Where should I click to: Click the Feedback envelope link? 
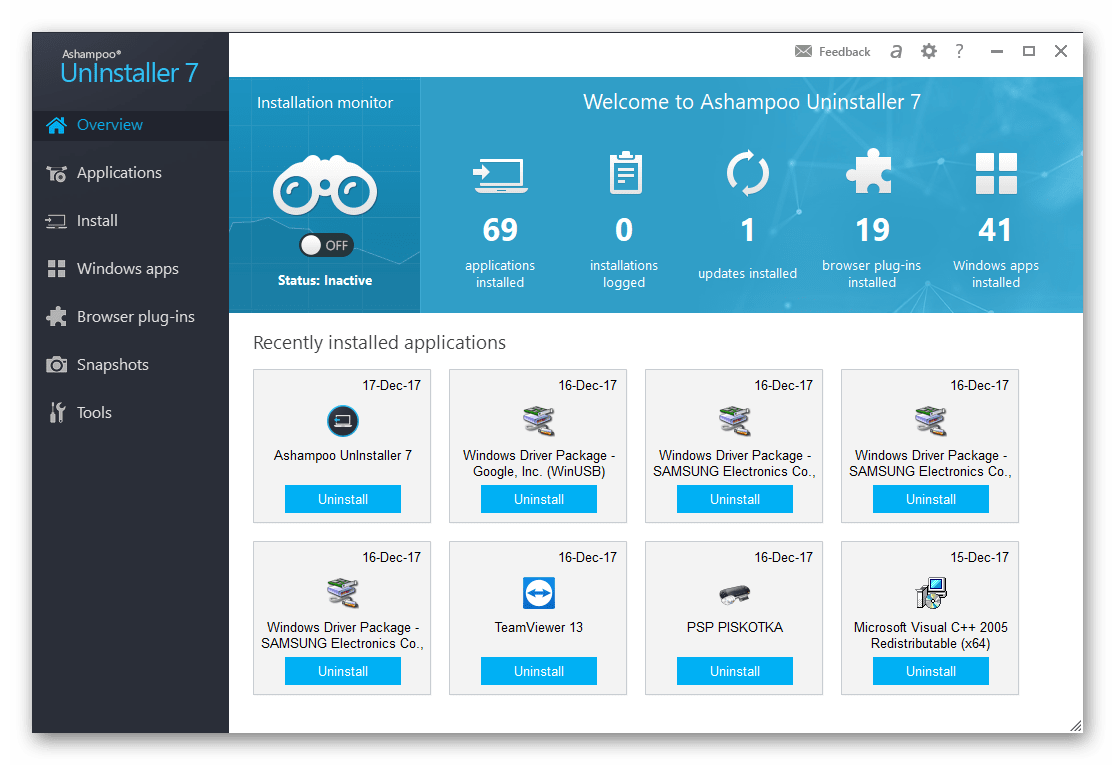832,51
